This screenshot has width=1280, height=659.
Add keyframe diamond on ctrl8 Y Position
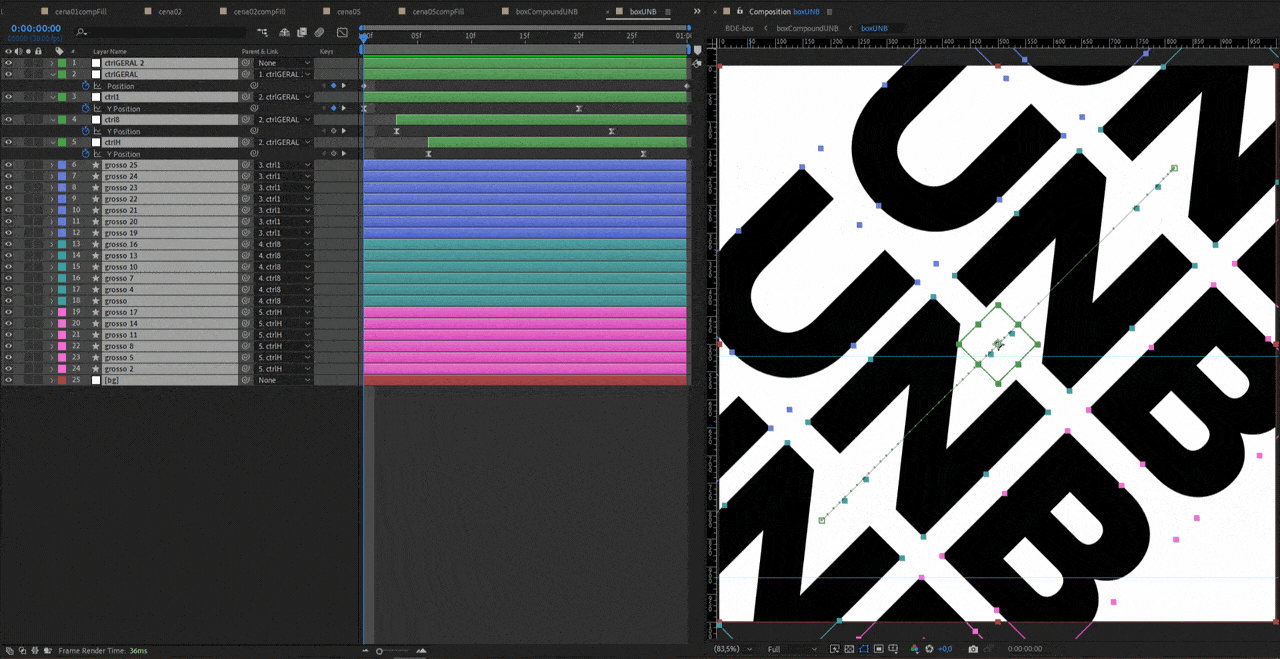click(334, 131)
